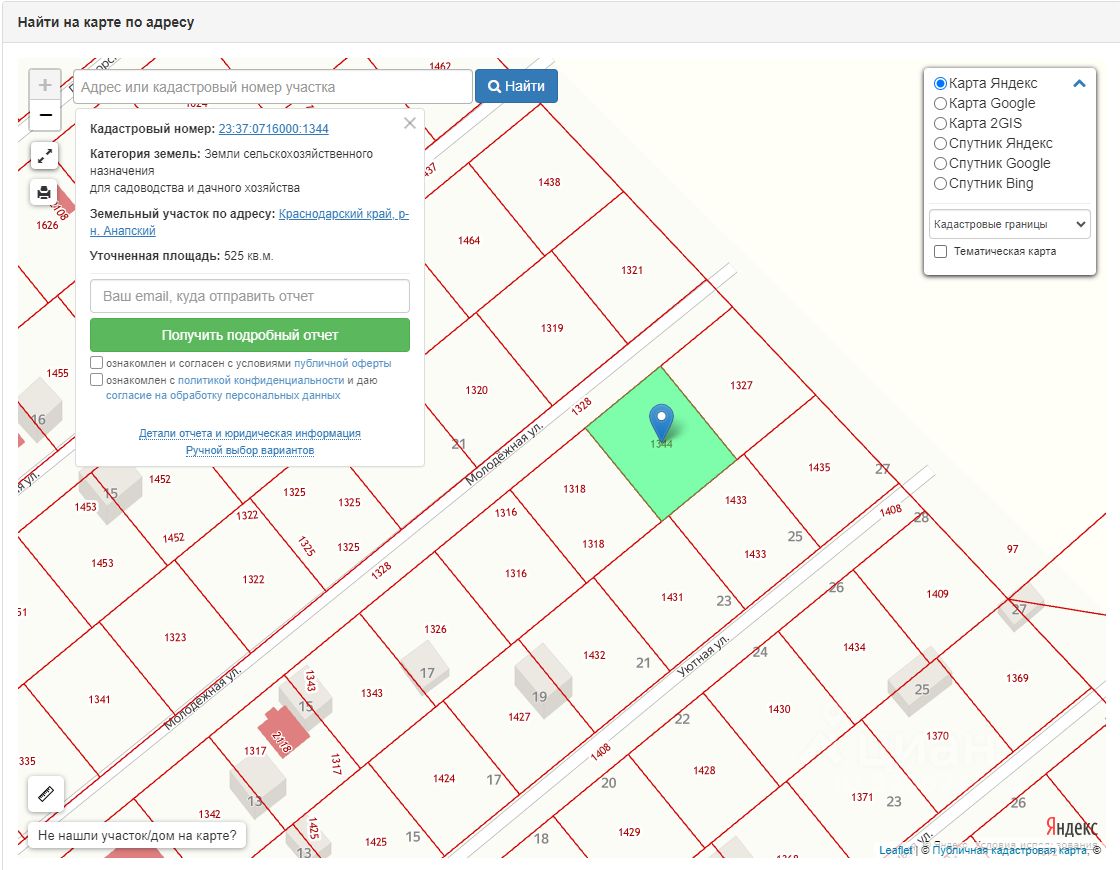Focus the address or cadastral number field
This screenshot has height=870, width=1120.
(273, 87)
